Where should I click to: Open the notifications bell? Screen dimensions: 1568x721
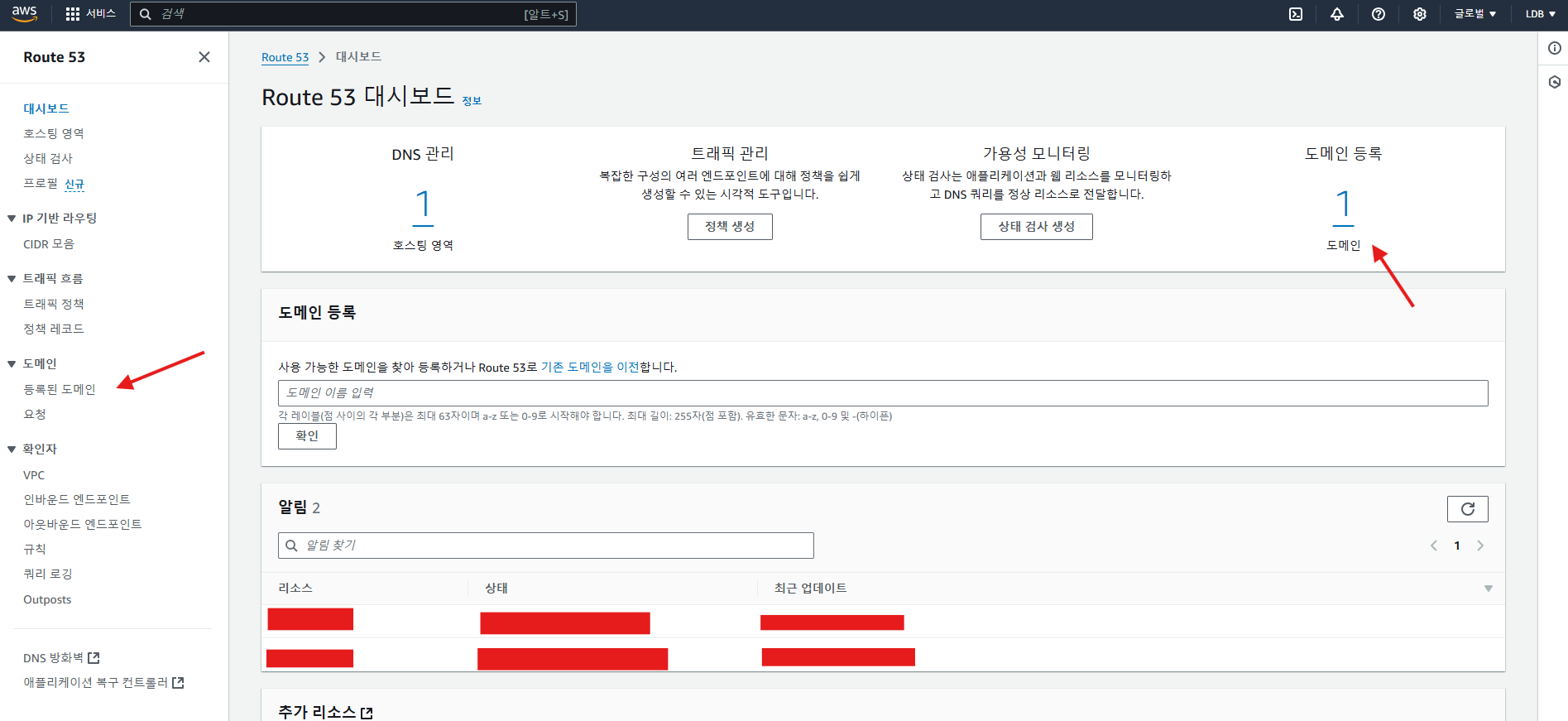click(1337, 14)
